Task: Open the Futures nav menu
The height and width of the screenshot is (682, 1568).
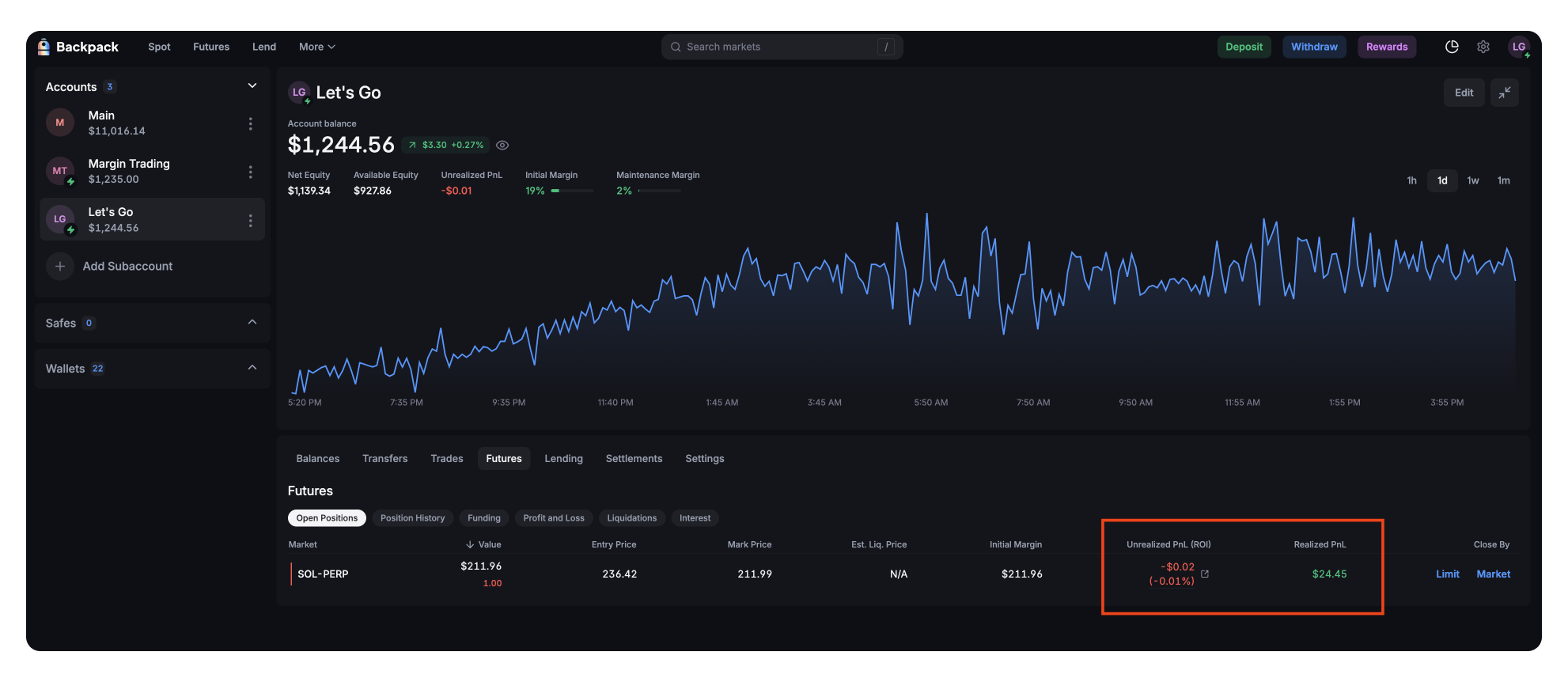Action: pos(211,47)
